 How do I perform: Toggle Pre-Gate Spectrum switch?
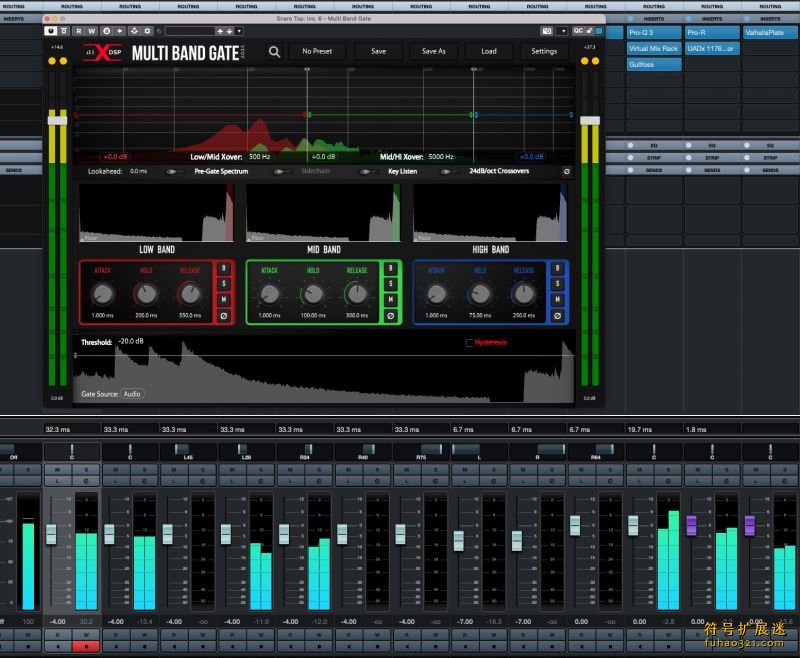(x=173, y=171)
